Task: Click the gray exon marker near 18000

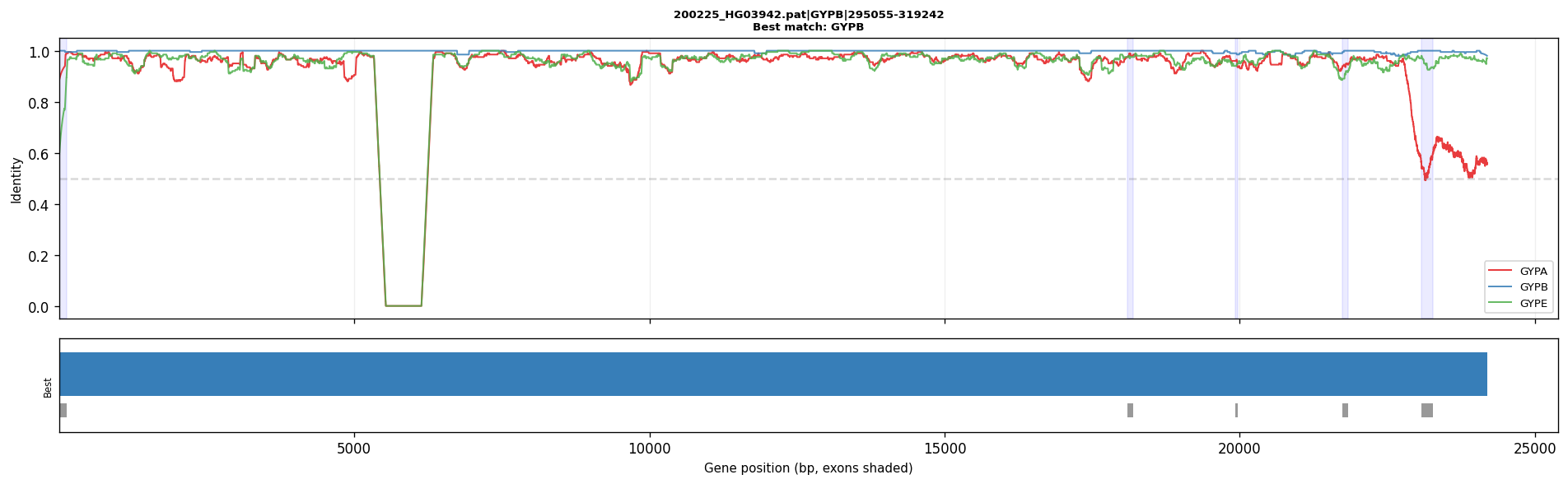Action: (x=1130, y=410)
